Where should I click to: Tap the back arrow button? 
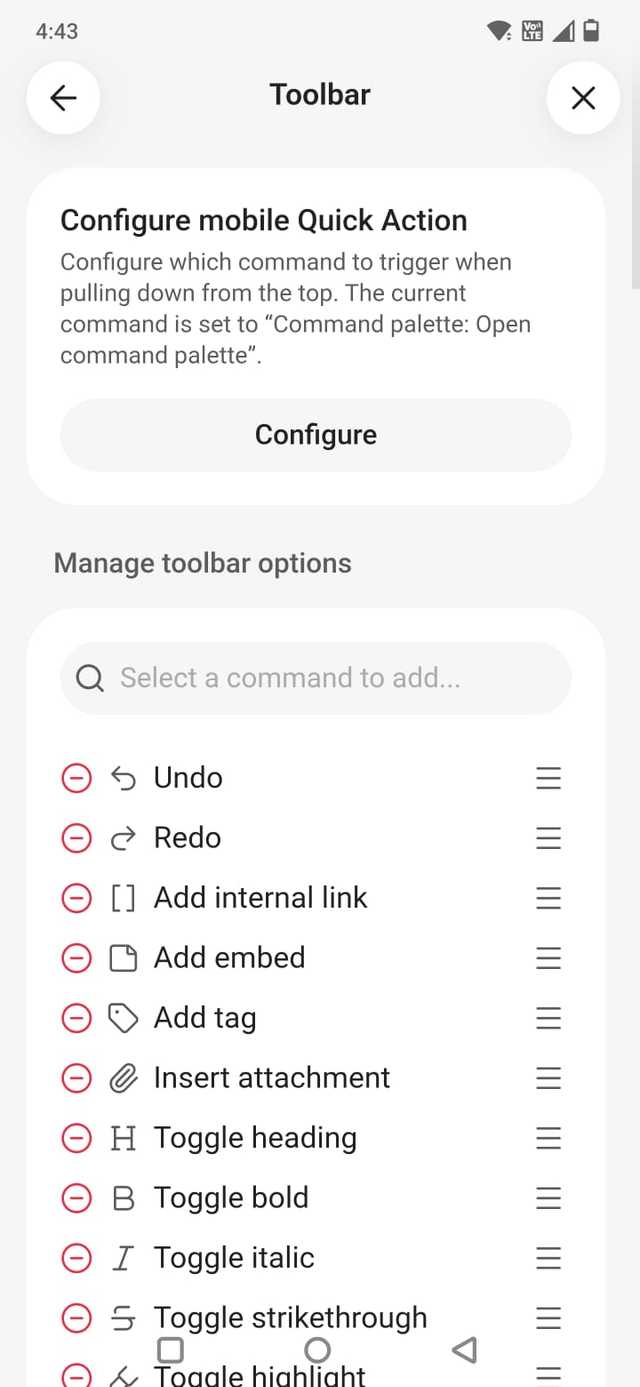point(63,97)
